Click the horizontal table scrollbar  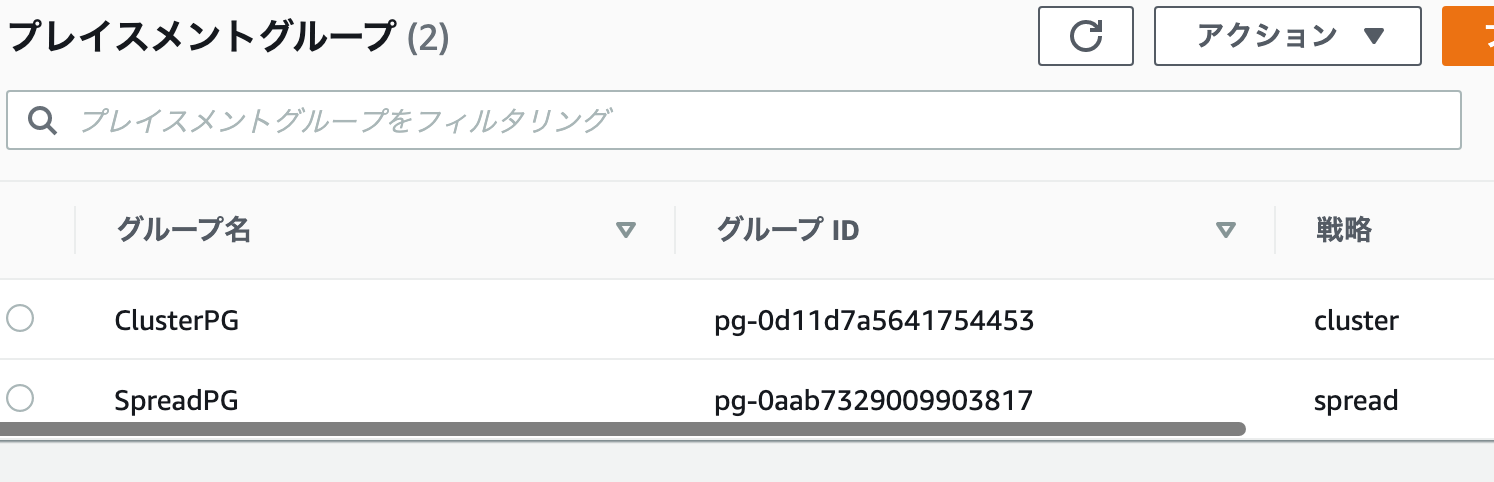(622, 429)
